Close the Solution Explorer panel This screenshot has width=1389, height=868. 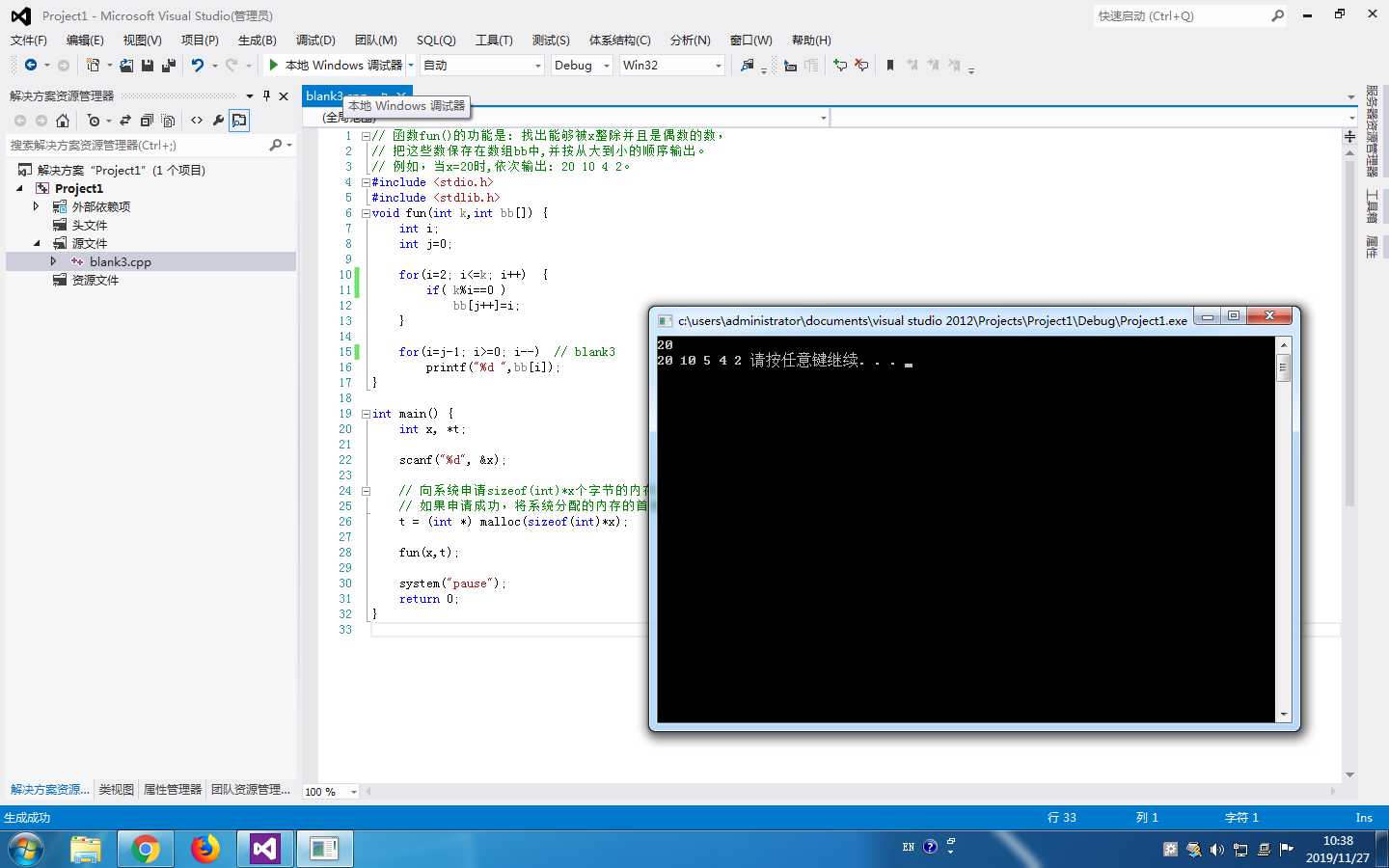[x=284, y=95]
